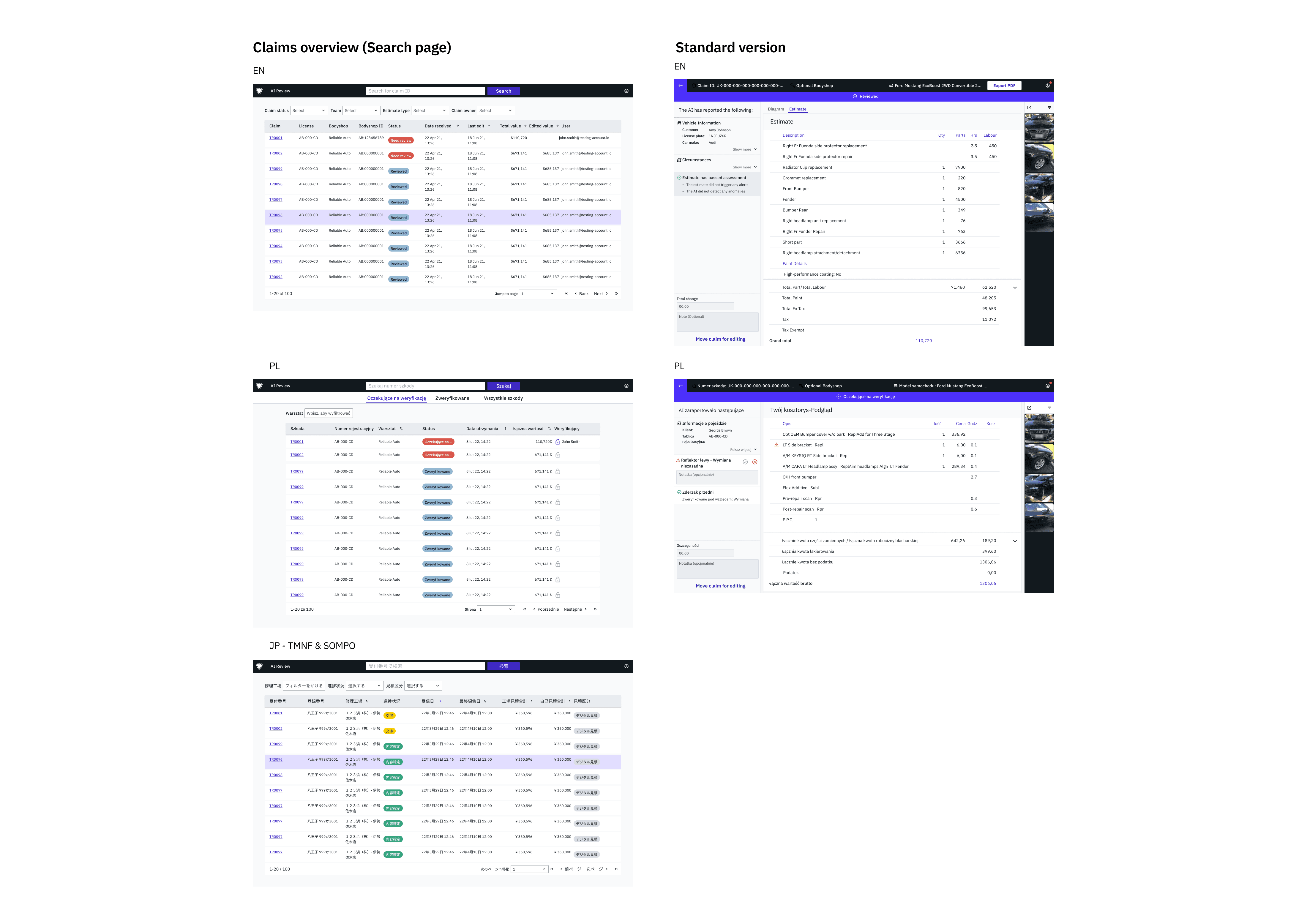The width and height of the screenshot is (1307, 924).
Task: Open Wszystkie szkody tab
Action: (x=503, y=399)
